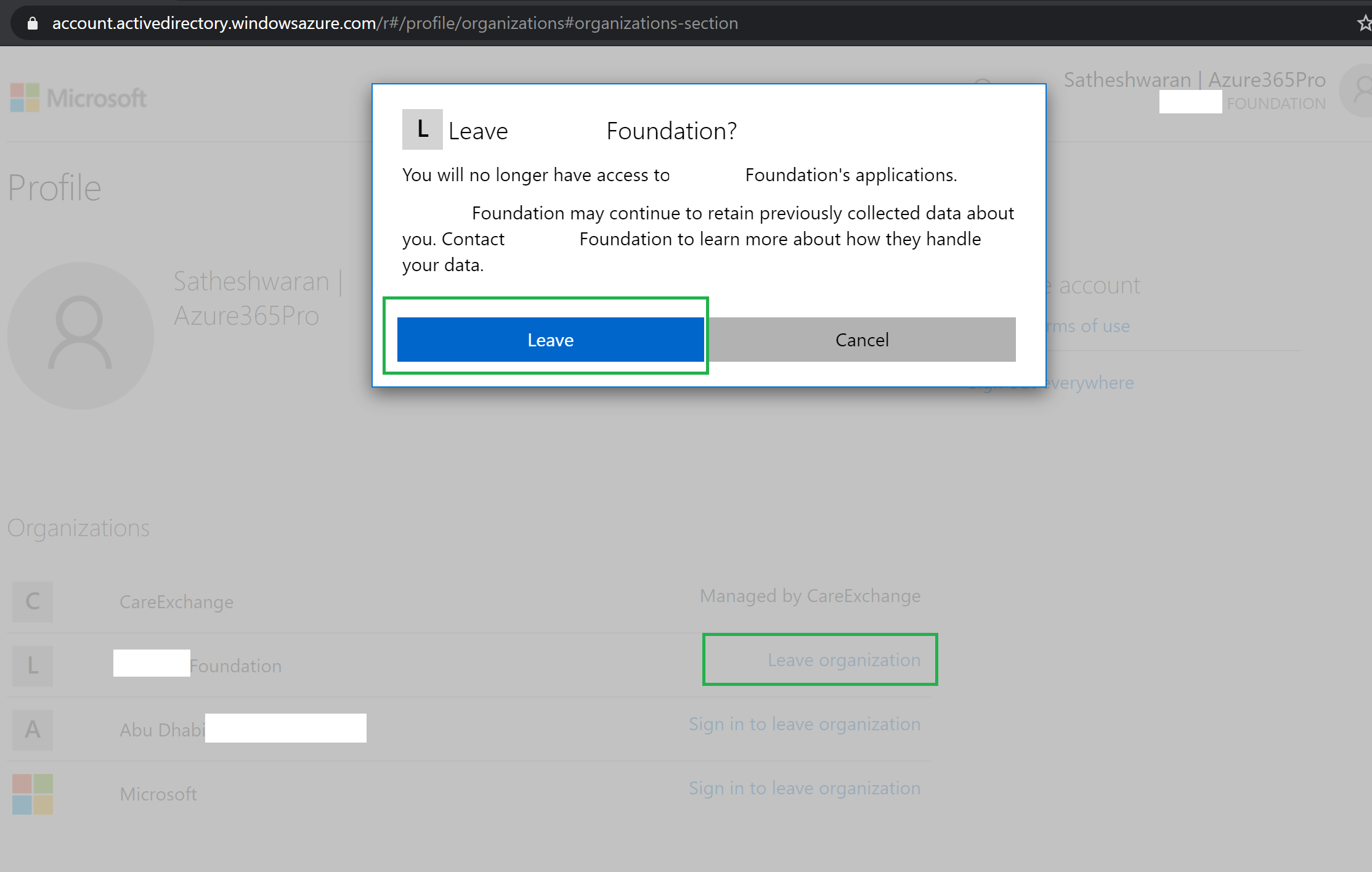This screenshot has width=1372, height=872.
Task: Click the C tile for CareExchange
Action: coord(33,601)
